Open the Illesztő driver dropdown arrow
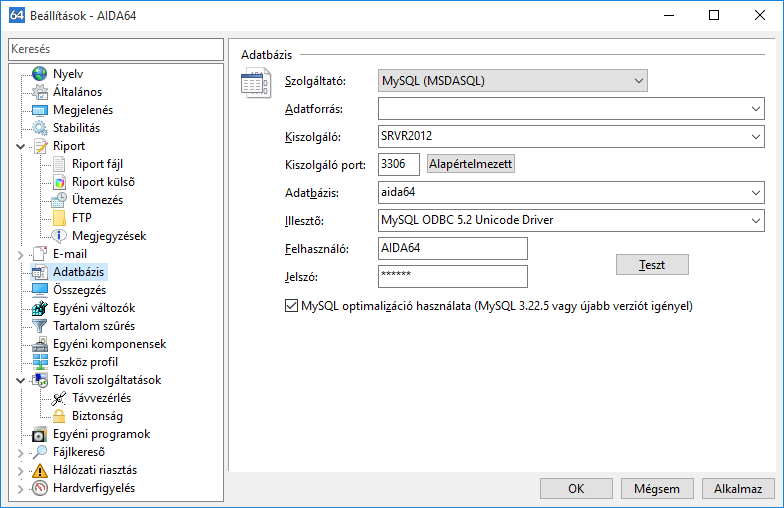This screenshot has height=508, width=784. 756,220
